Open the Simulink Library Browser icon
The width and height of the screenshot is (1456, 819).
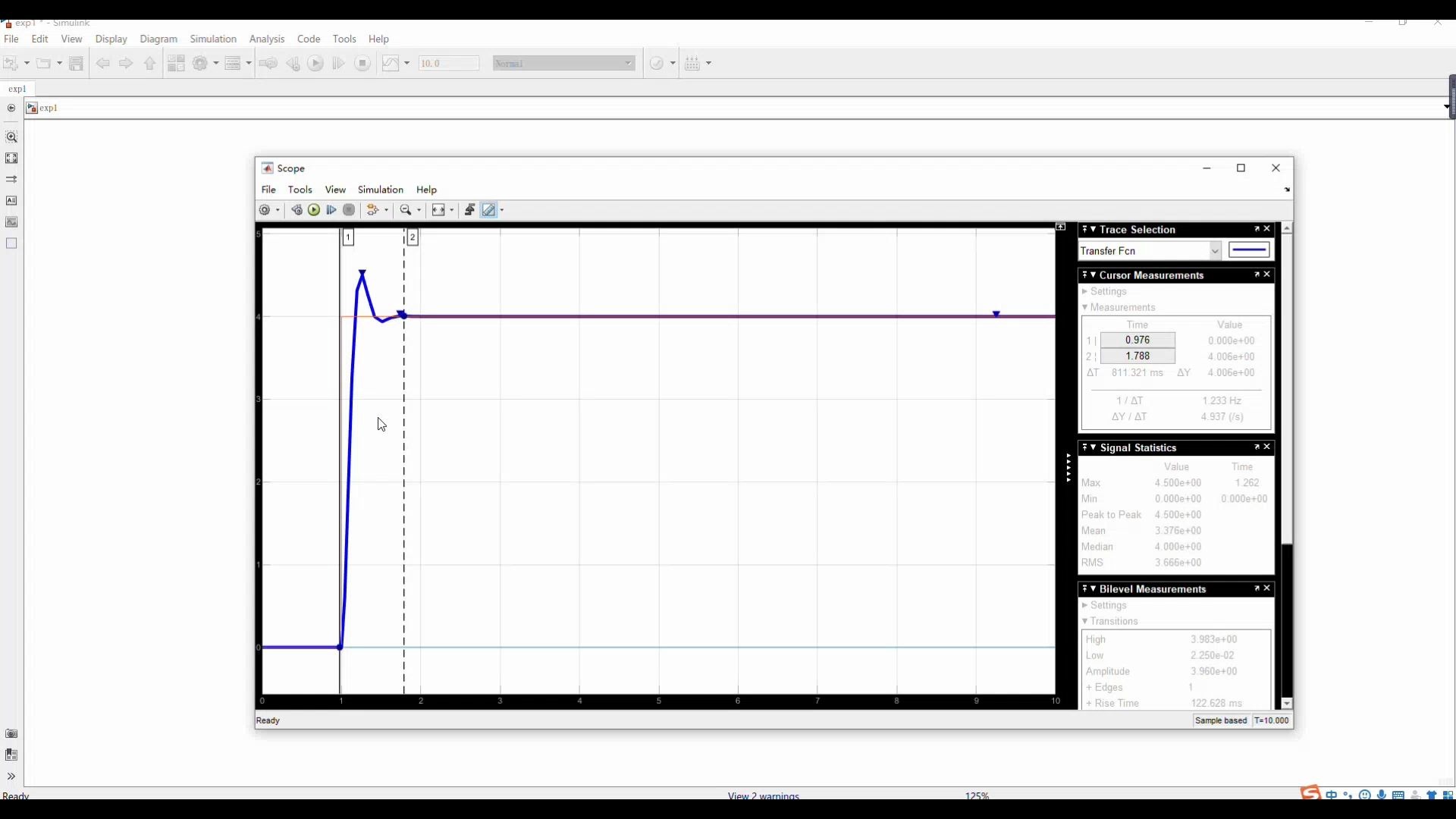point(176,63)
